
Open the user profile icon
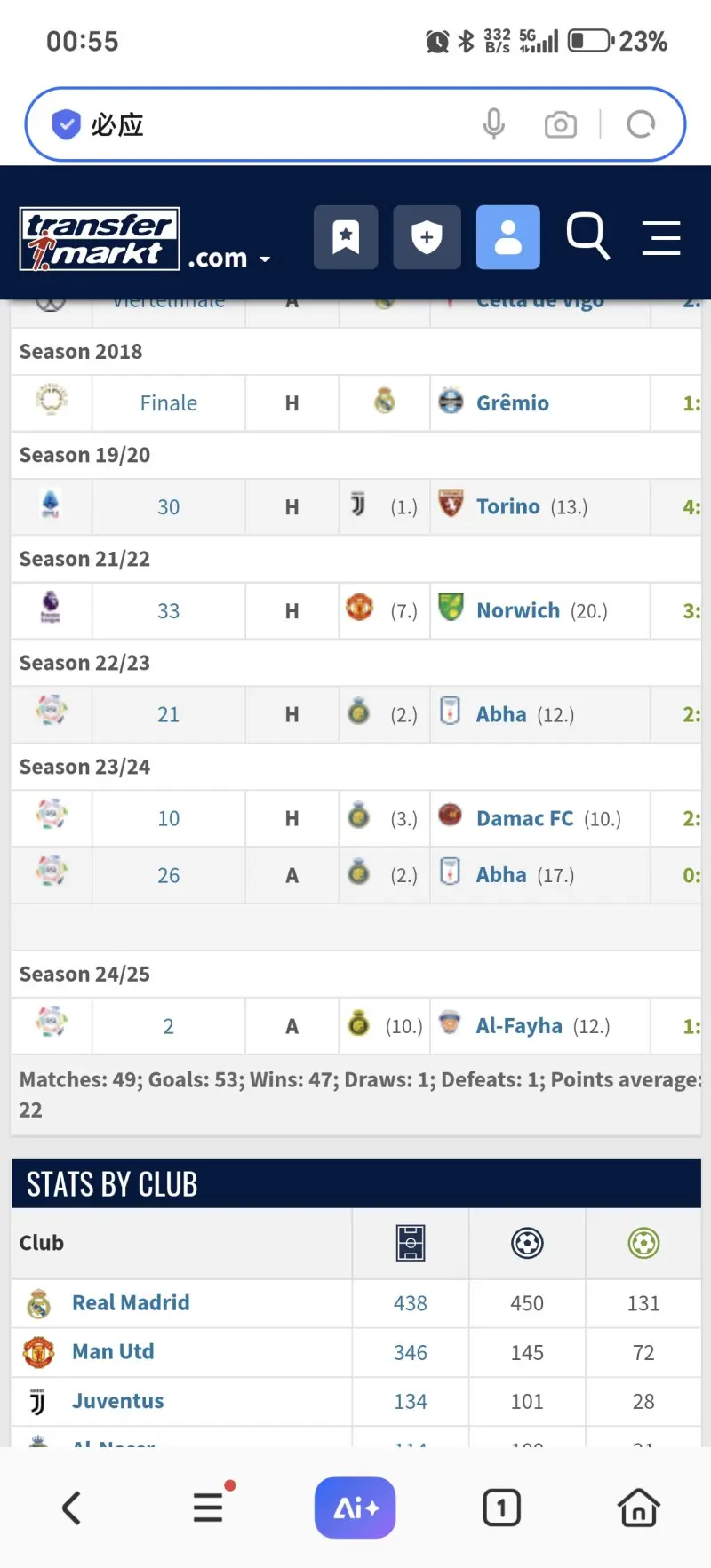click(507, 237)
